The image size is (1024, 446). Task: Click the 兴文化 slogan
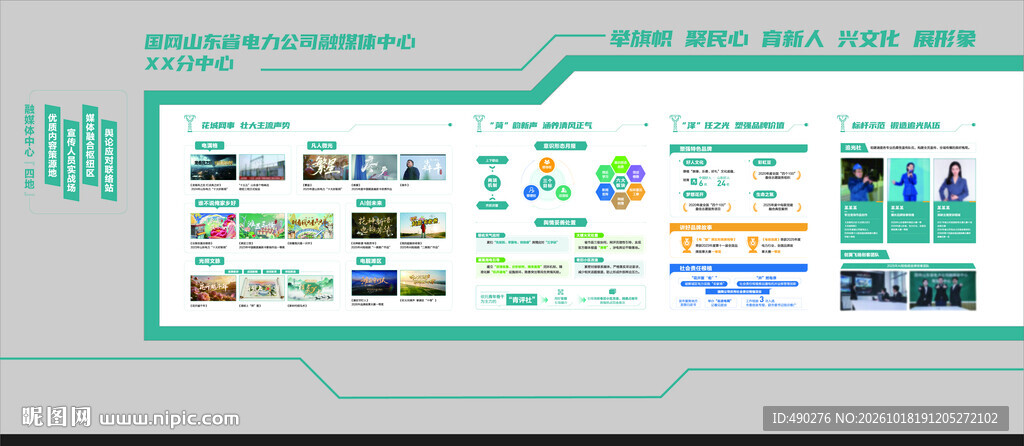(x=869, y=39)
